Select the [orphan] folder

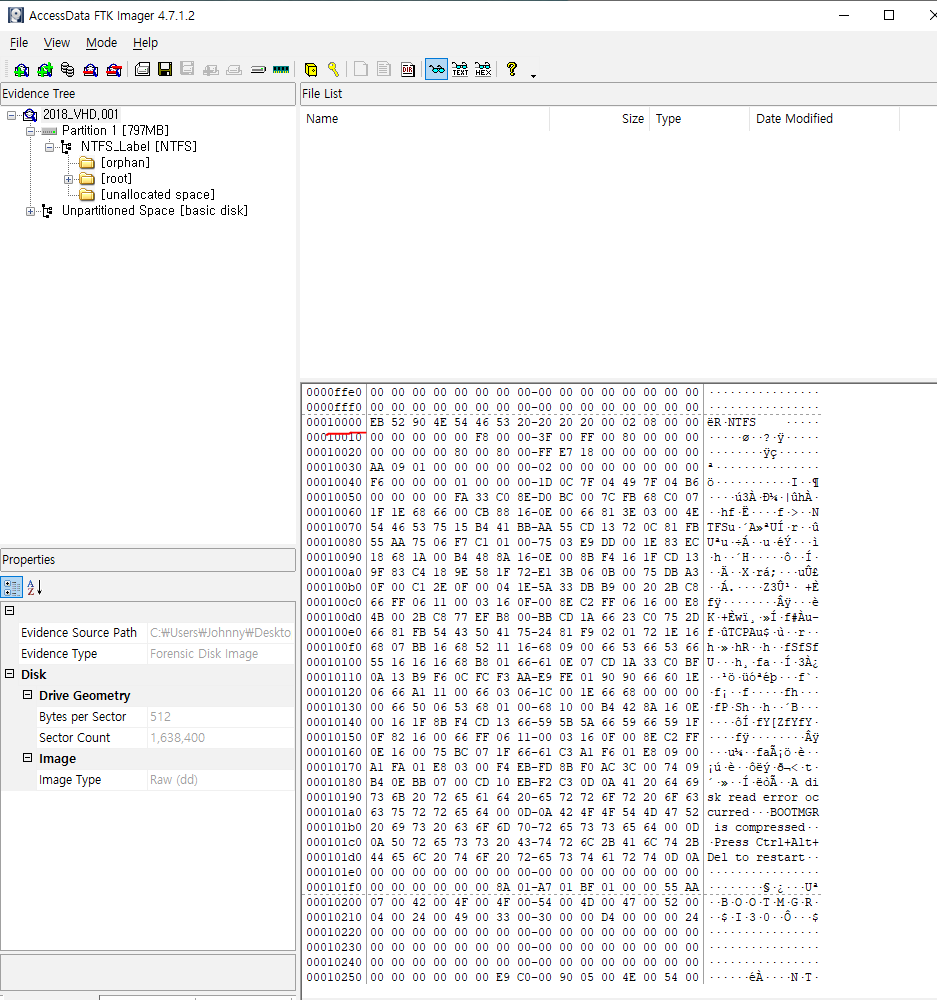click(125, 163)
